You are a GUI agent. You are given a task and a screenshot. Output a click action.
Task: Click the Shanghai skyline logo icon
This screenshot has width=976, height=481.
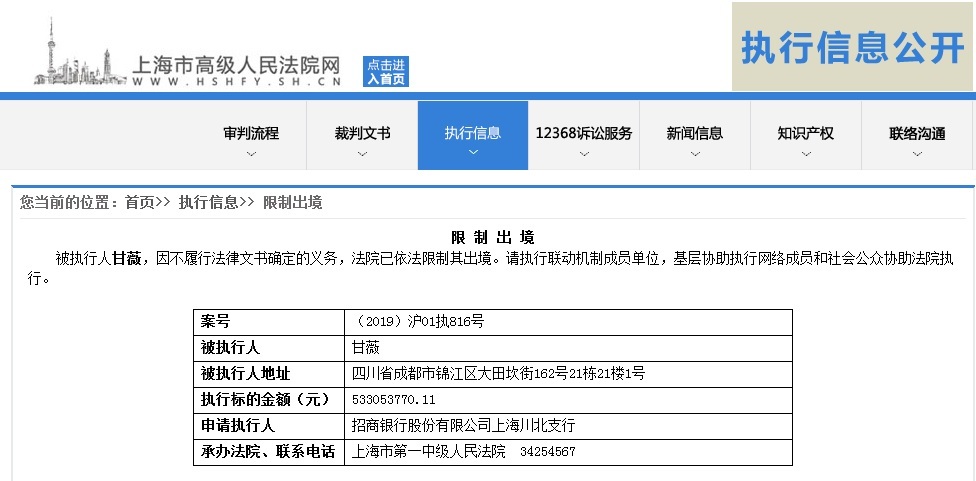[80, 53]
